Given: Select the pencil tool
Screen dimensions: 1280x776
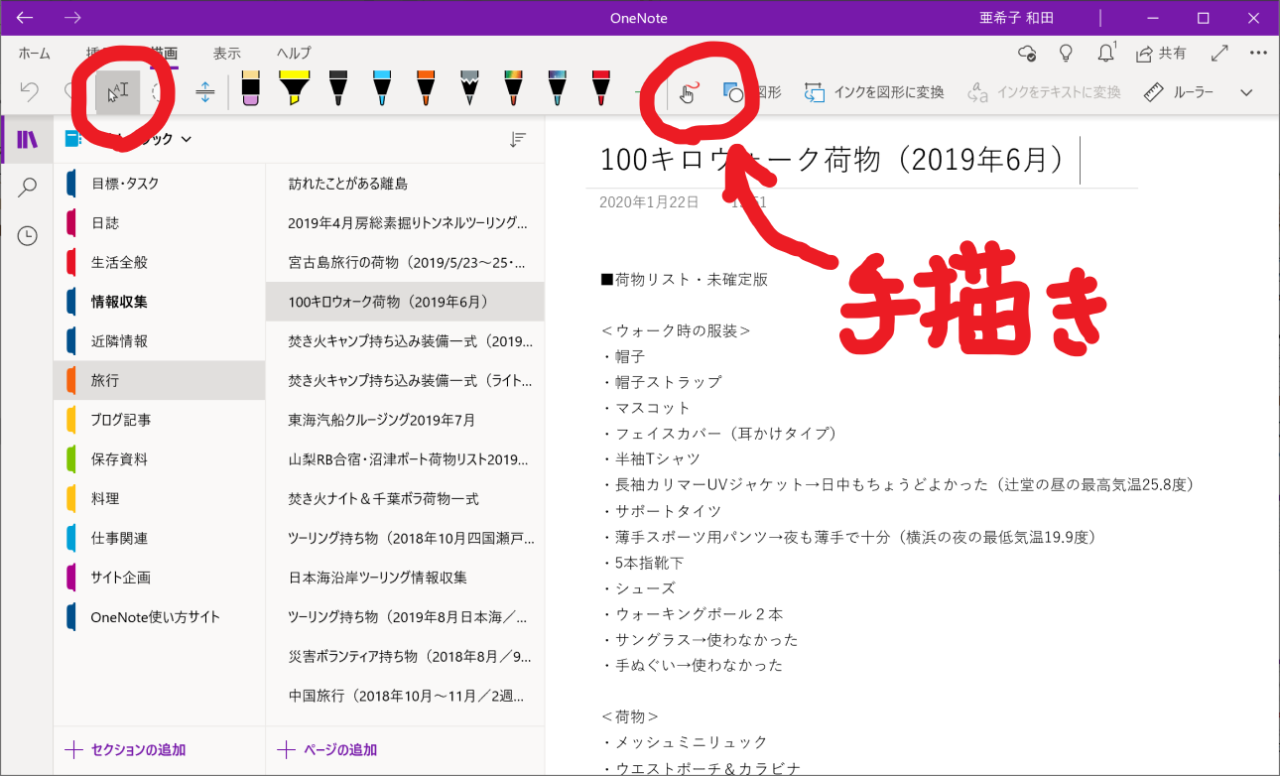Looking at the screenshot, I should coord(469,88).
